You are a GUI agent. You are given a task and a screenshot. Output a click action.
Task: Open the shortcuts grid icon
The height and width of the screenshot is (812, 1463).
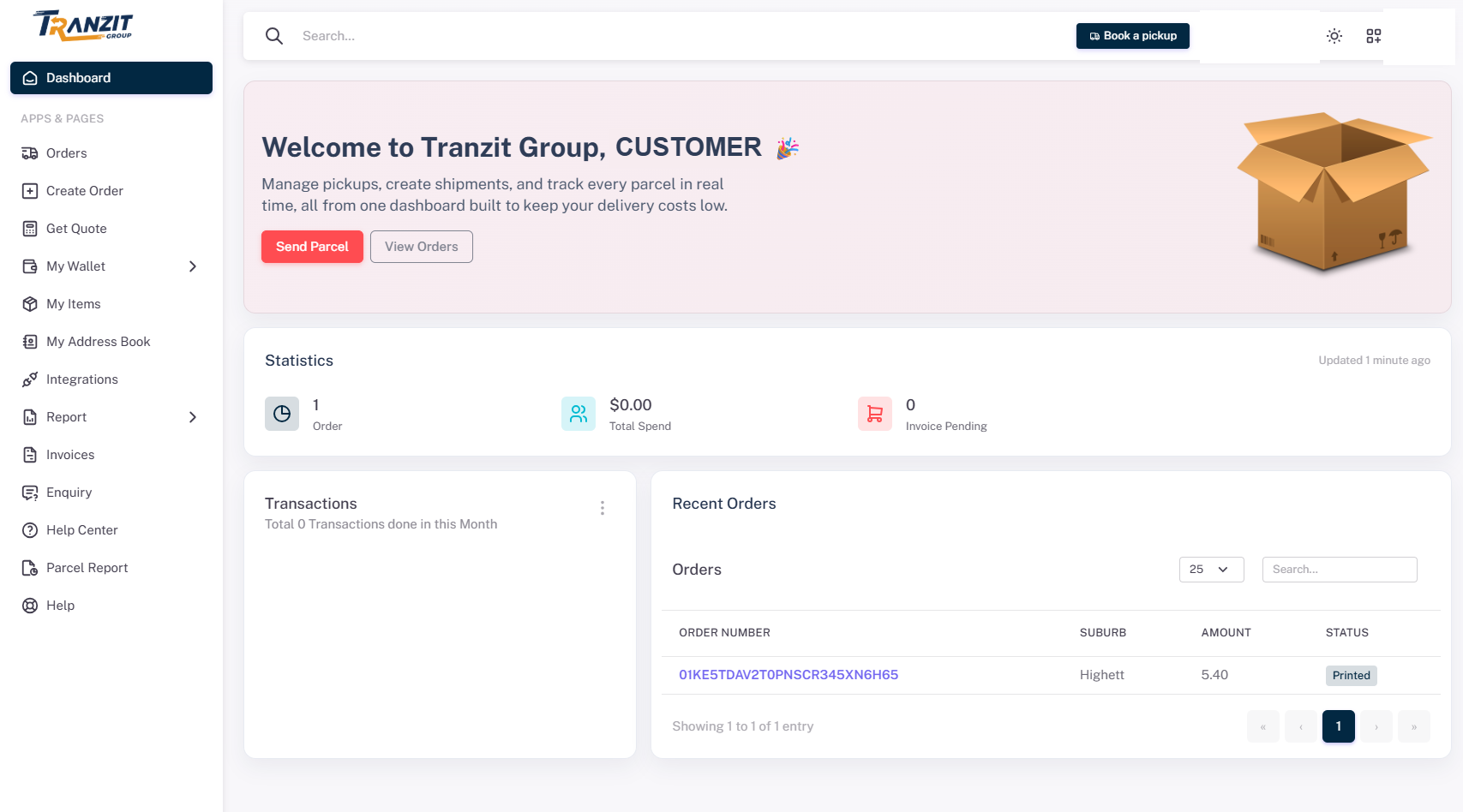(1374, 36)
